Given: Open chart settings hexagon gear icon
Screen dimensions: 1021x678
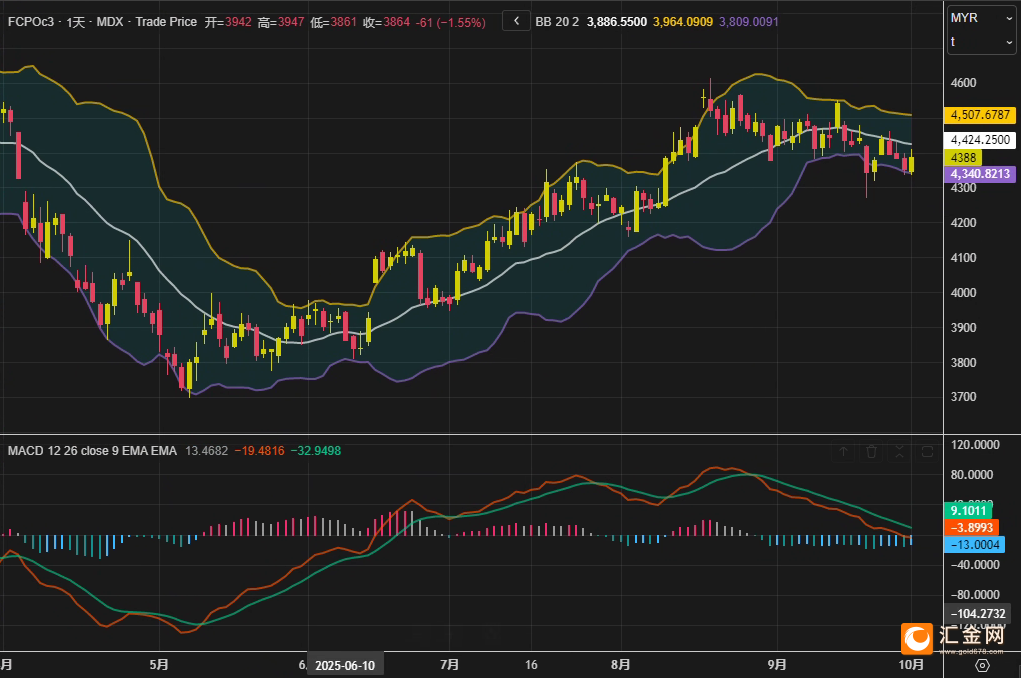Looking at the screenshot, I should (x=982, y=665).
